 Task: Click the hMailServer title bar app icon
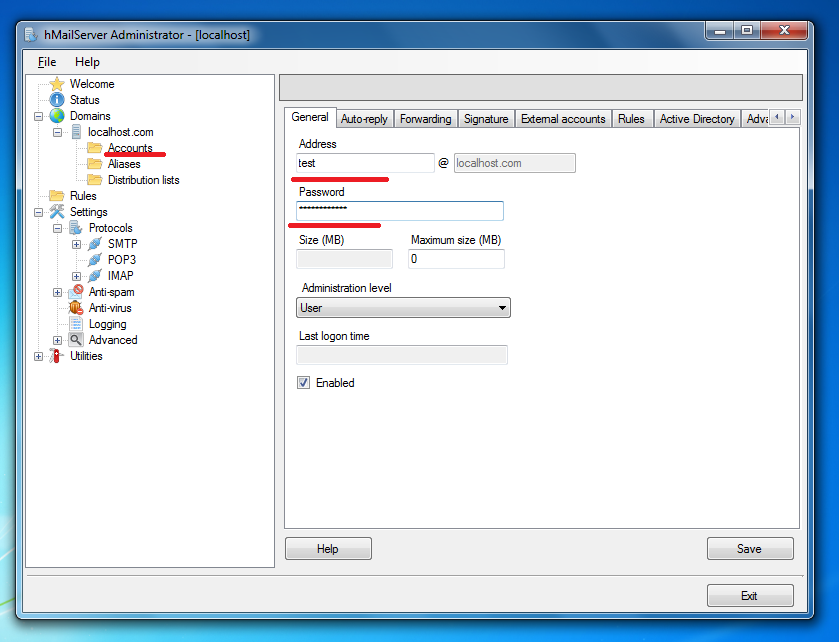point(31,35)
